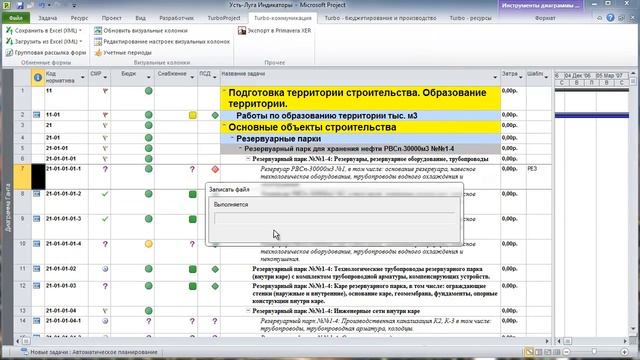Screen dimensions: 640x360
Task: Click the green circle Бюдж indicator in row 1
Action: [149, 91]
